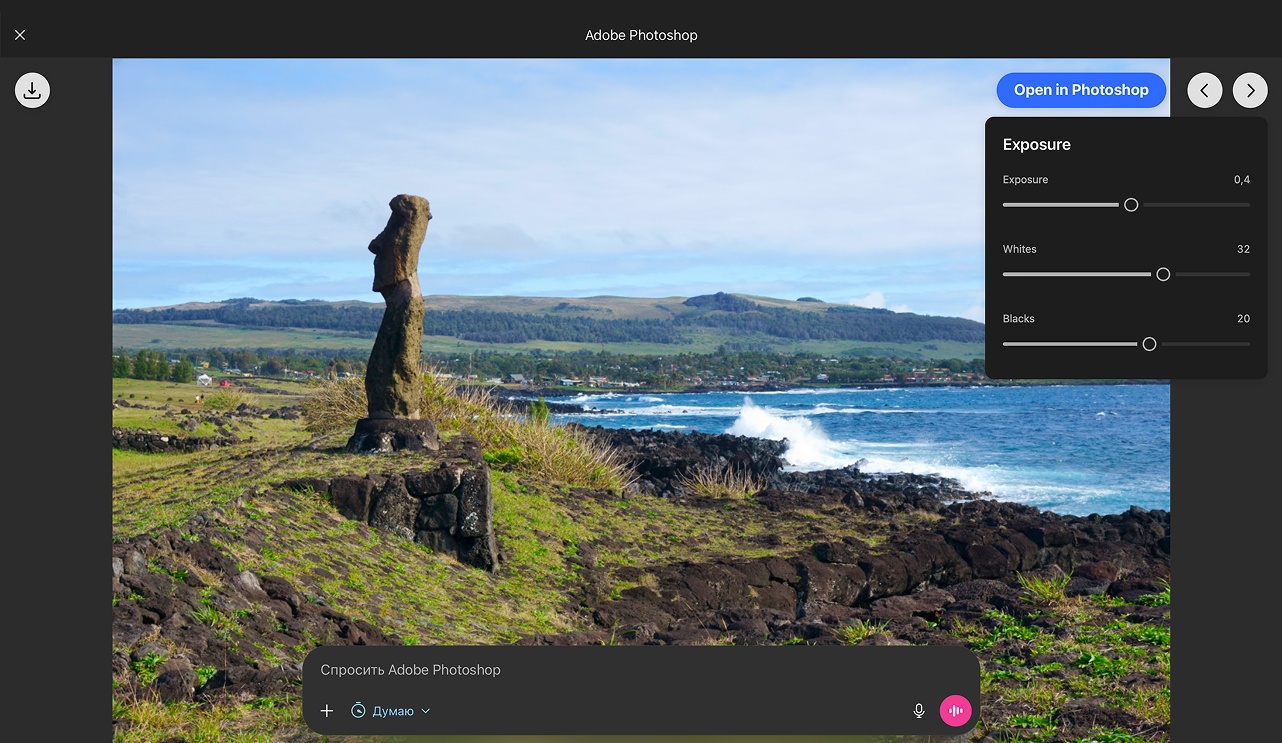
Task: Click the Whites value 32
Action: coord(1243,249)
